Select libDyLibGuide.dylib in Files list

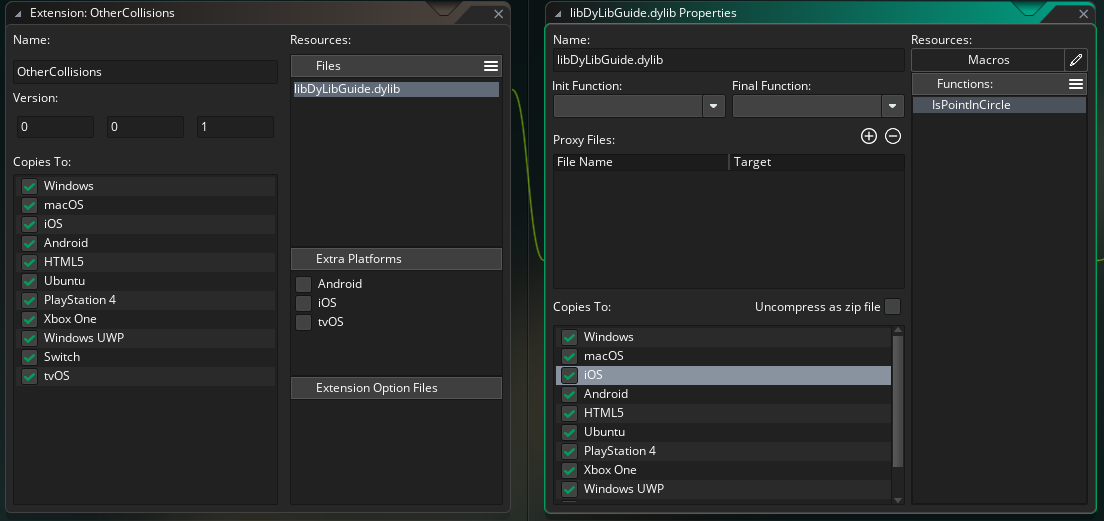(396, 89)
